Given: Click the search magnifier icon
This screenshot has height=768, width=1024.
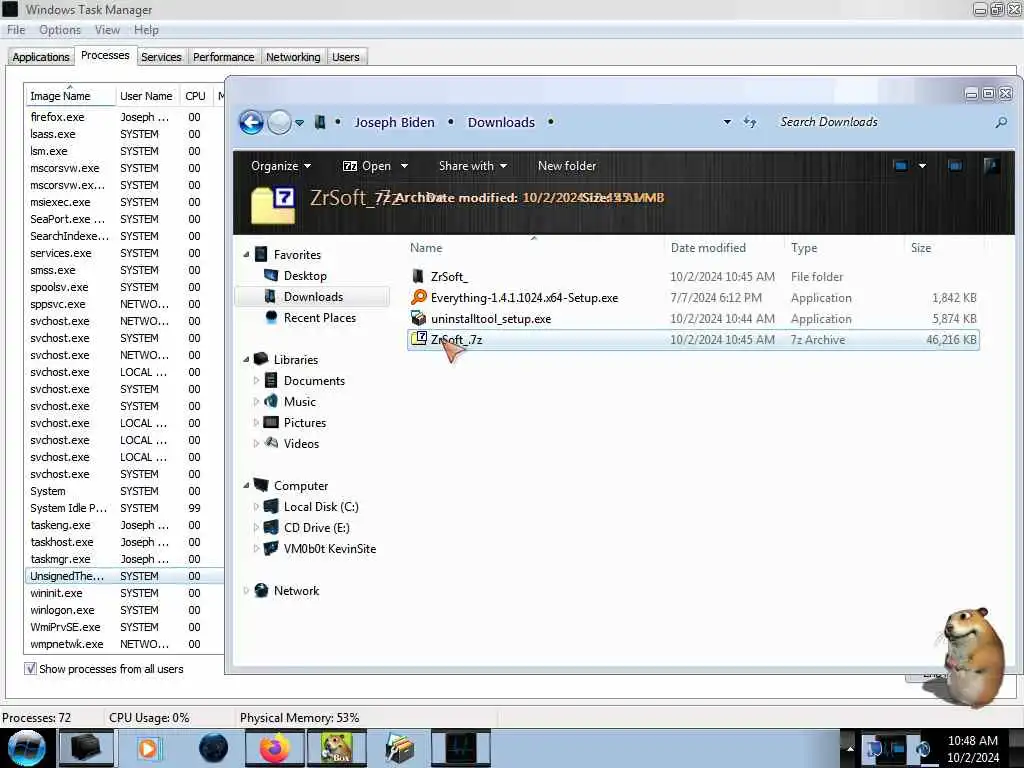Looking at the screenshot, I should [1000, 122].
